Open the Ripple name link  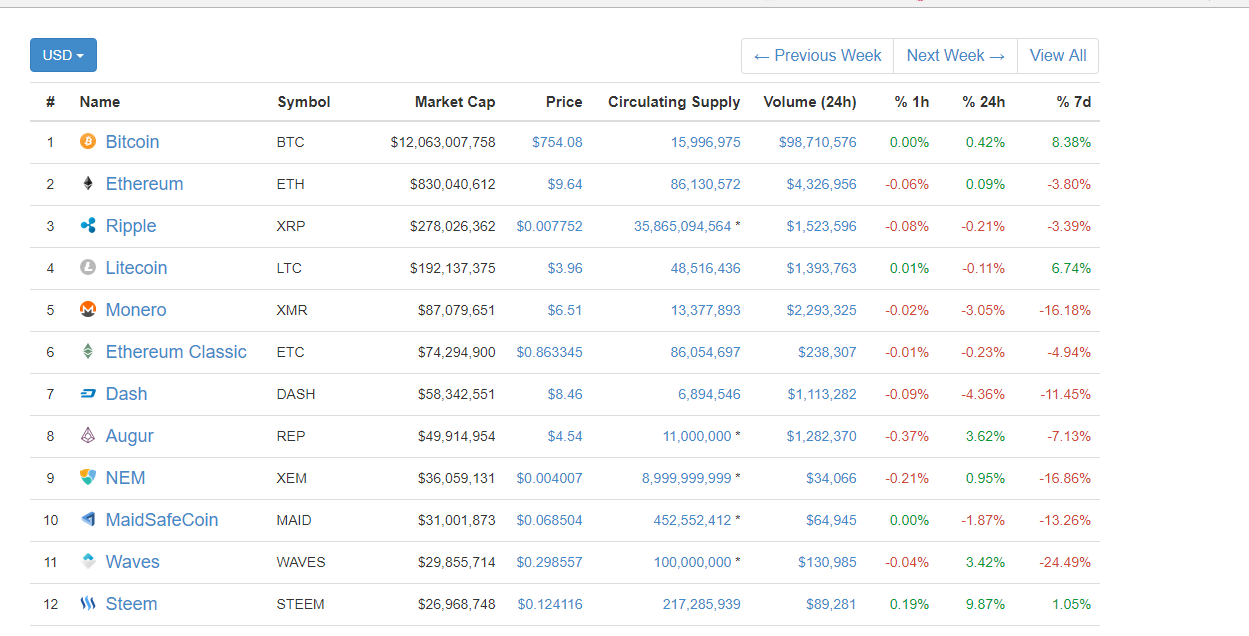click(x=131, y=226)
